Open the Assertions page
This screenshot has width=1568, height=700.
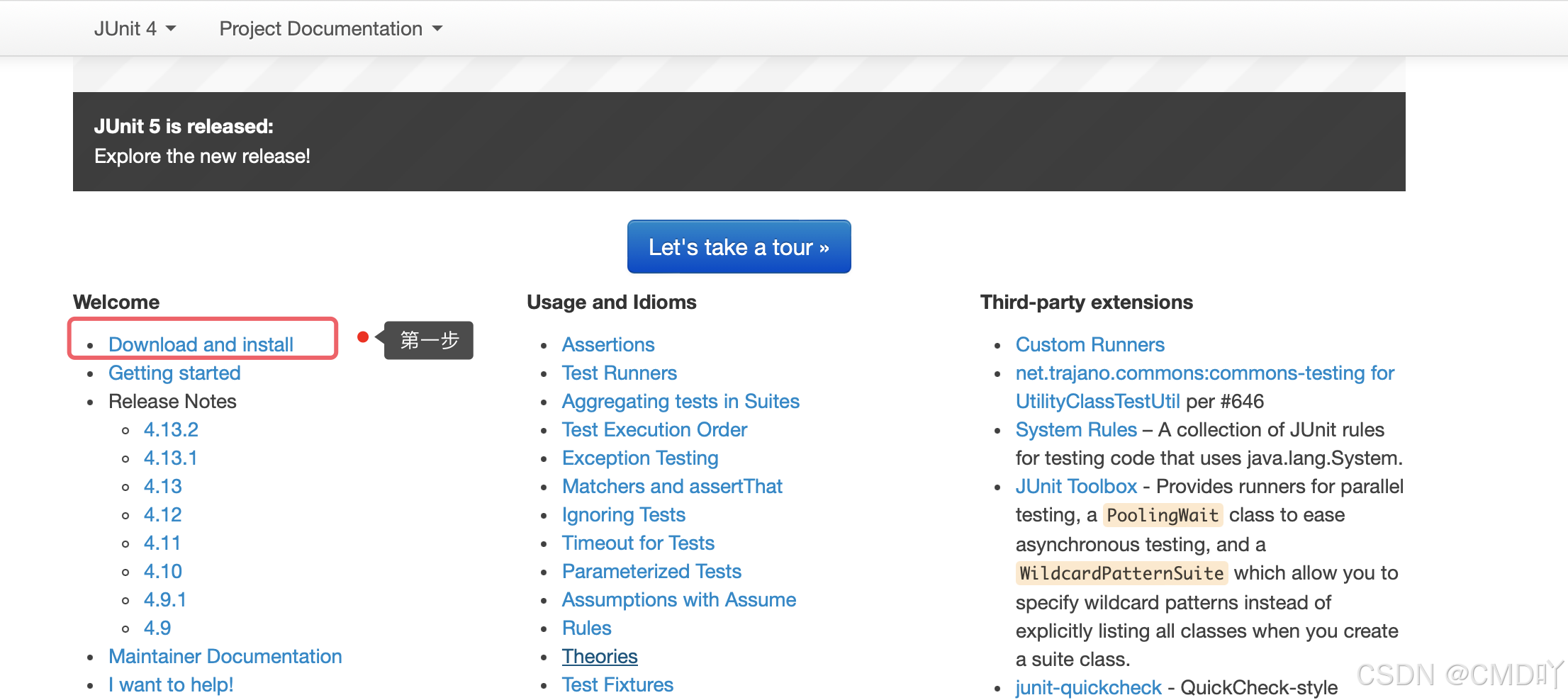[x=608, y=344]
